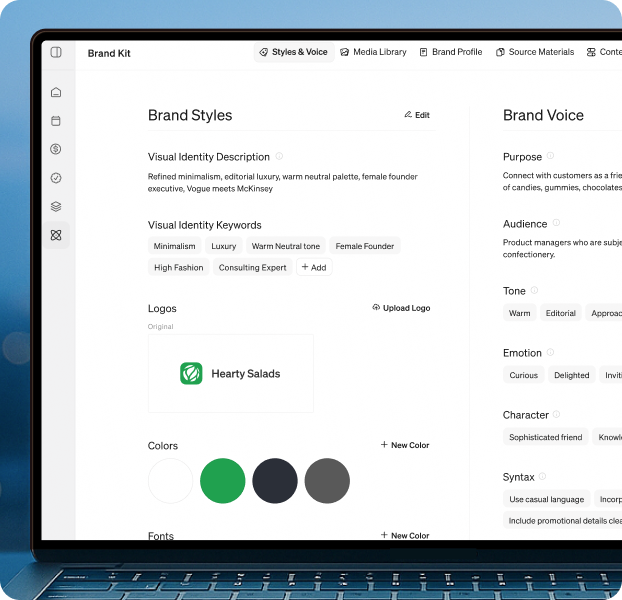
Task: Click the Warm Neutral tone keyword tag
Action: pos(286,246)
